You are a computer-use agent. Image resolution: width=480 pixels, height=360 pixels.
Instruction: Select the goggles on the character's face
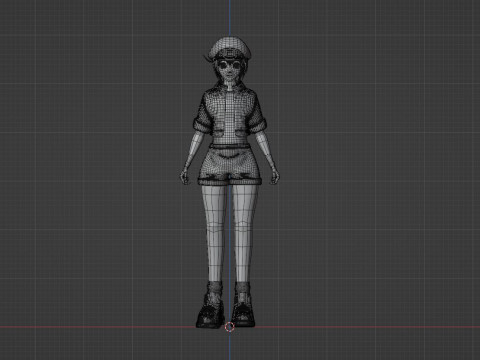[x=230, y=64]
